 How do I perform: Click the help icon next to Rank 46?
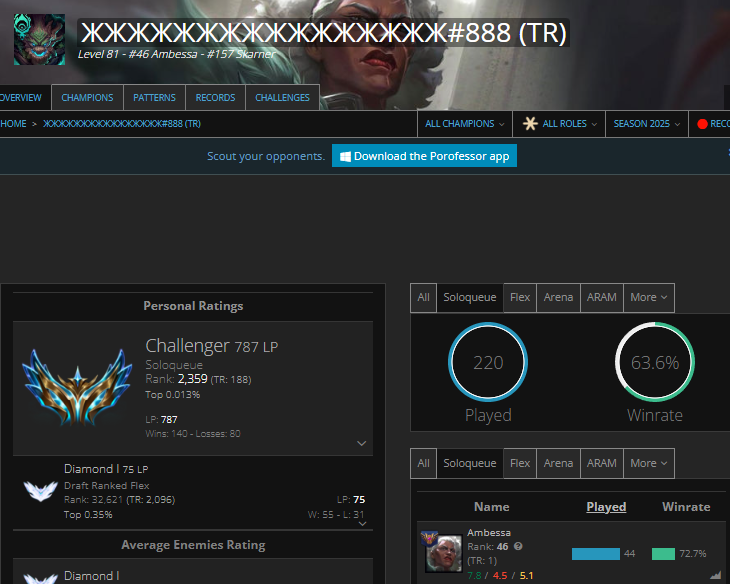(x=518, y=546)
